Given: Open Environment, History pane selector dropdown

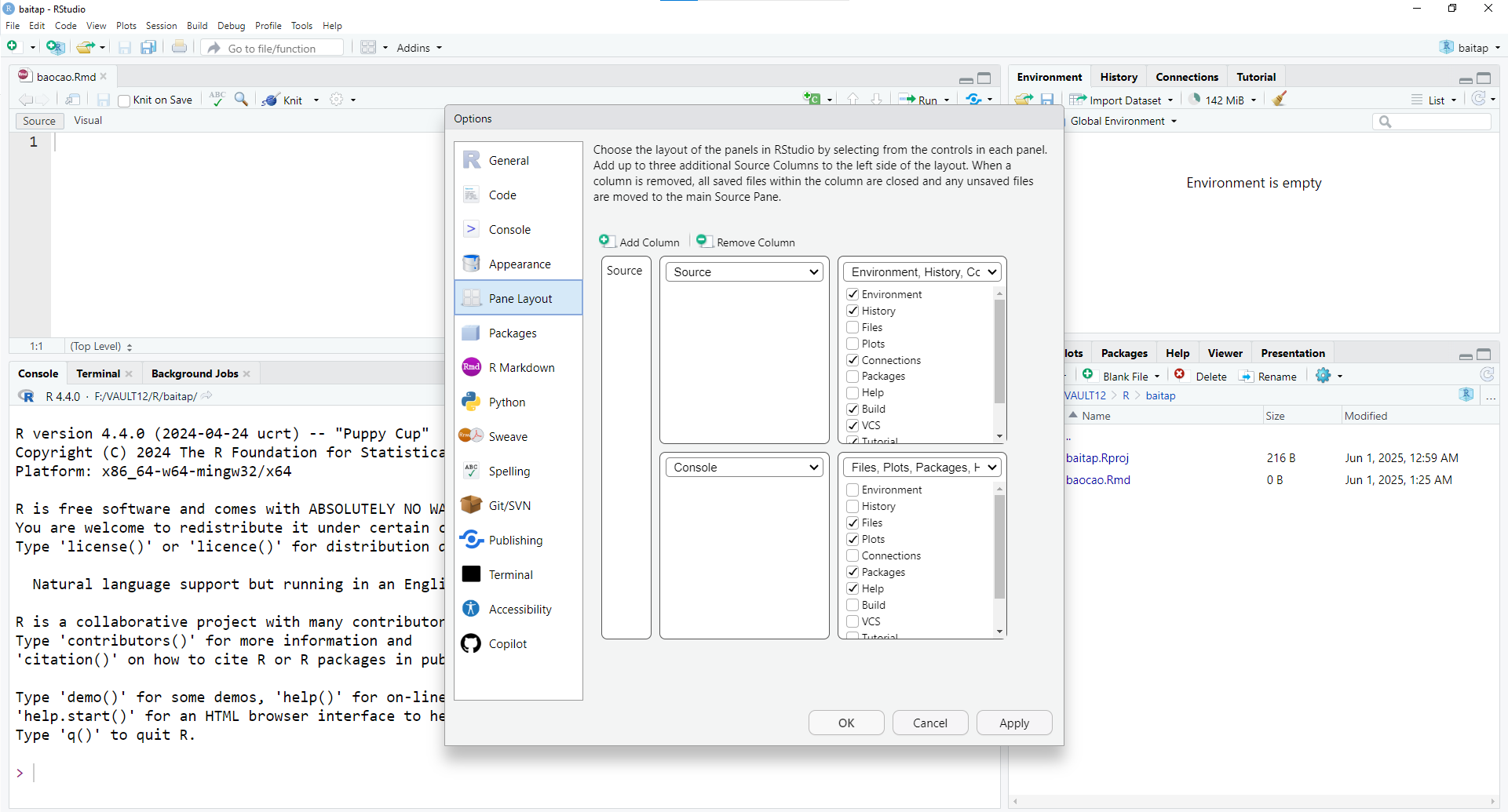Looking at the screenshot, I should (922, 271).
